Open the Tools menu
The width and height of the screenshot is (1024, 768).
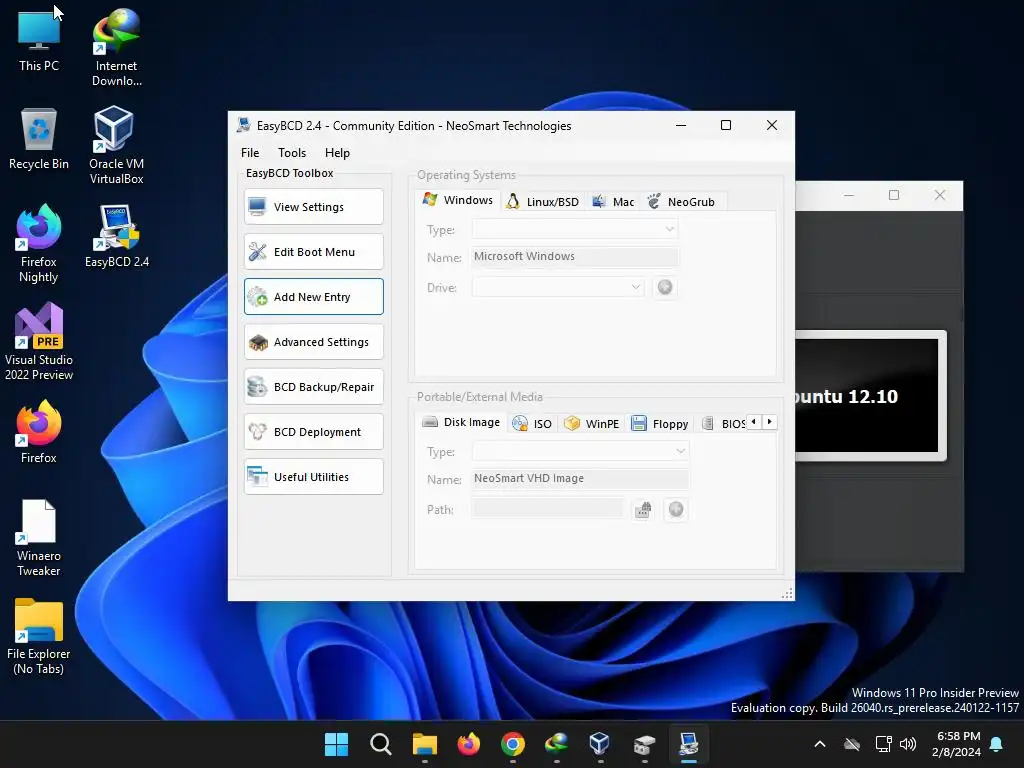coord(292,153)
